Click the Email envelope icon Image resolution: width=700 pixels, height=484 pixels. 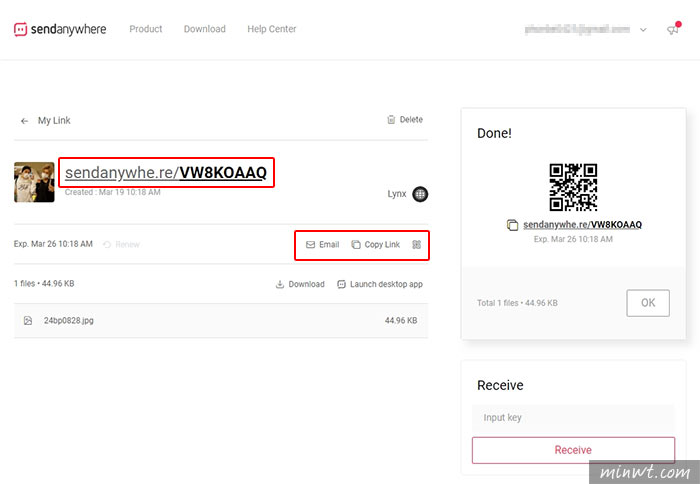pyautogui.click(x=310, y=245)
